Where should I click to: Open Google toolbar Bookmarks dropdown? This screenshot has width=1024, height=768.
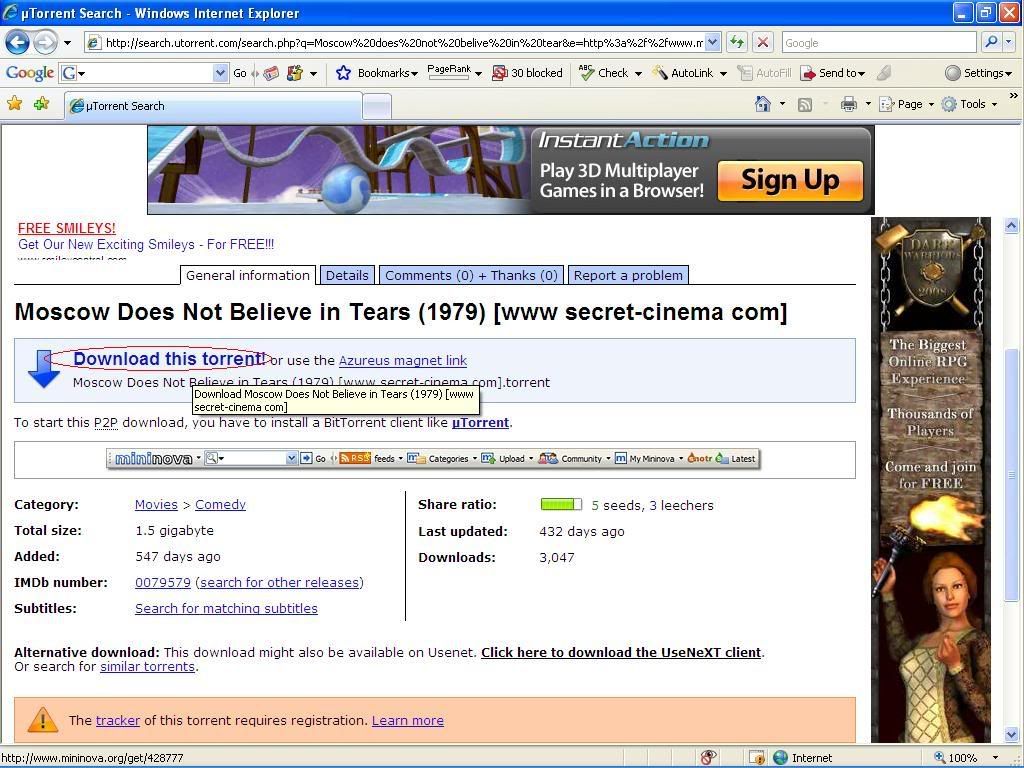377,73
